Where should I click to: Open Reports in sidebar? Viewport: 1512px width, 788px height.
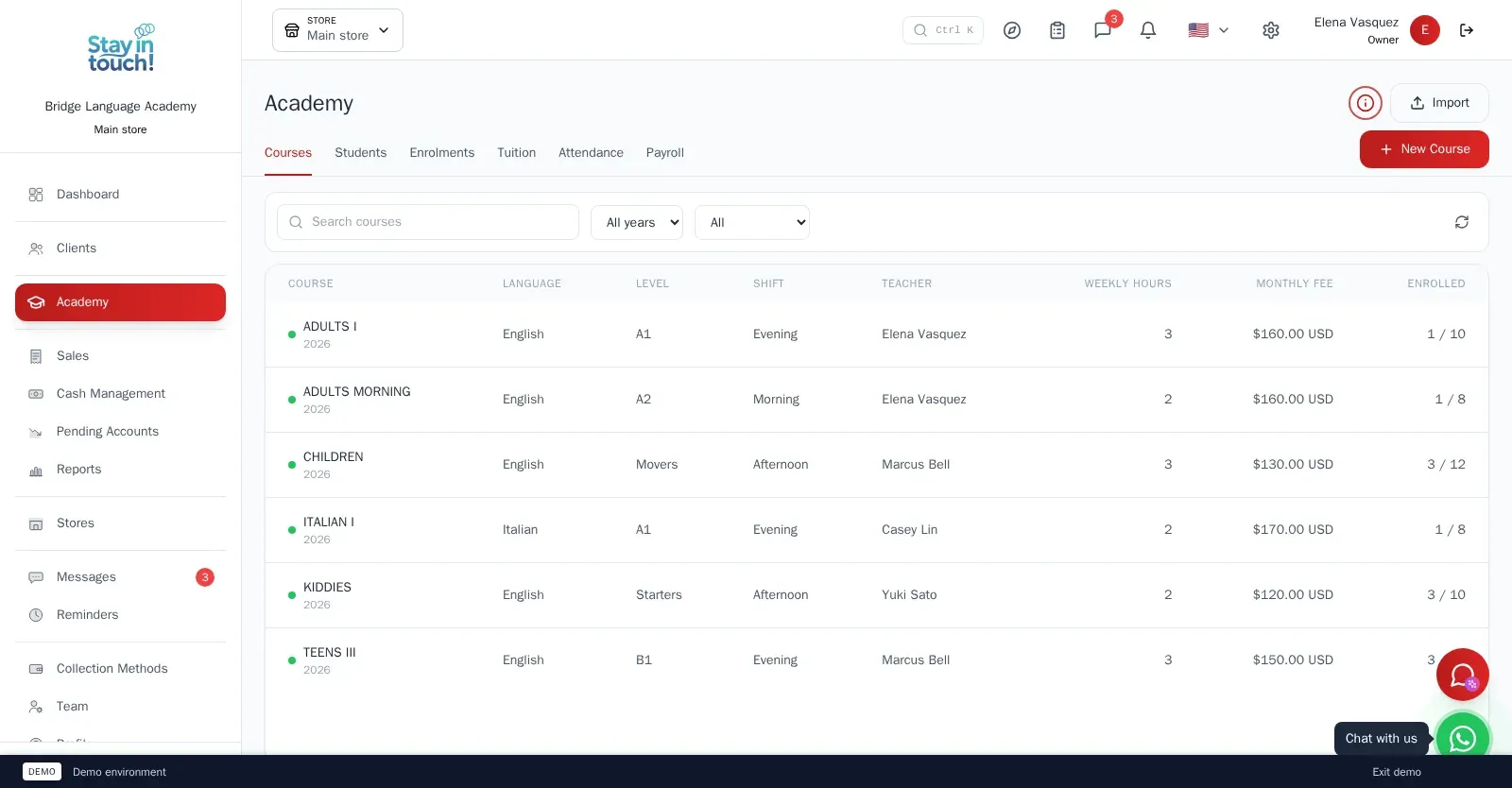click(120, 470)
